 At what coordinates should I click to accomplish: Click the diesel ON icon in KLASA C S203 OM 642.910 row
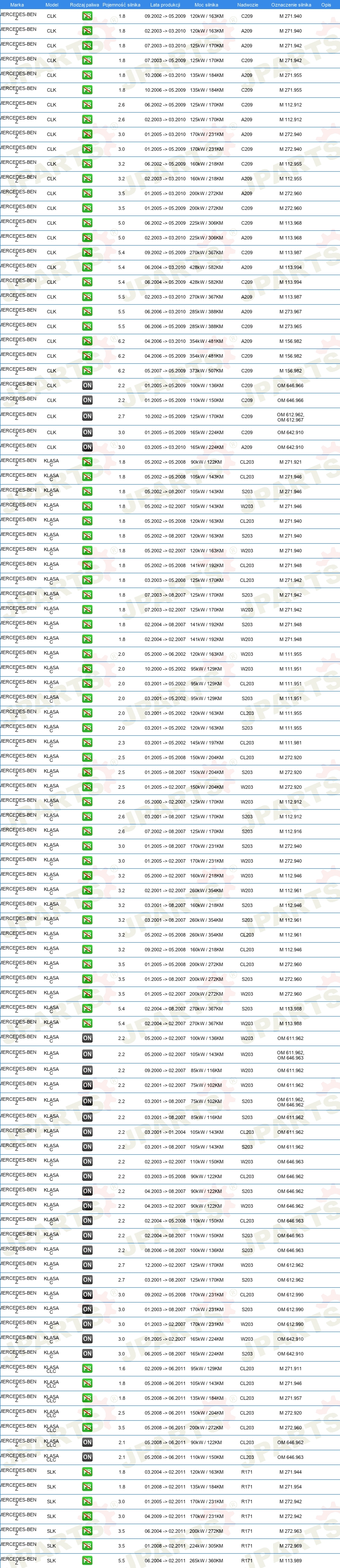click(x=87, y=1354)
